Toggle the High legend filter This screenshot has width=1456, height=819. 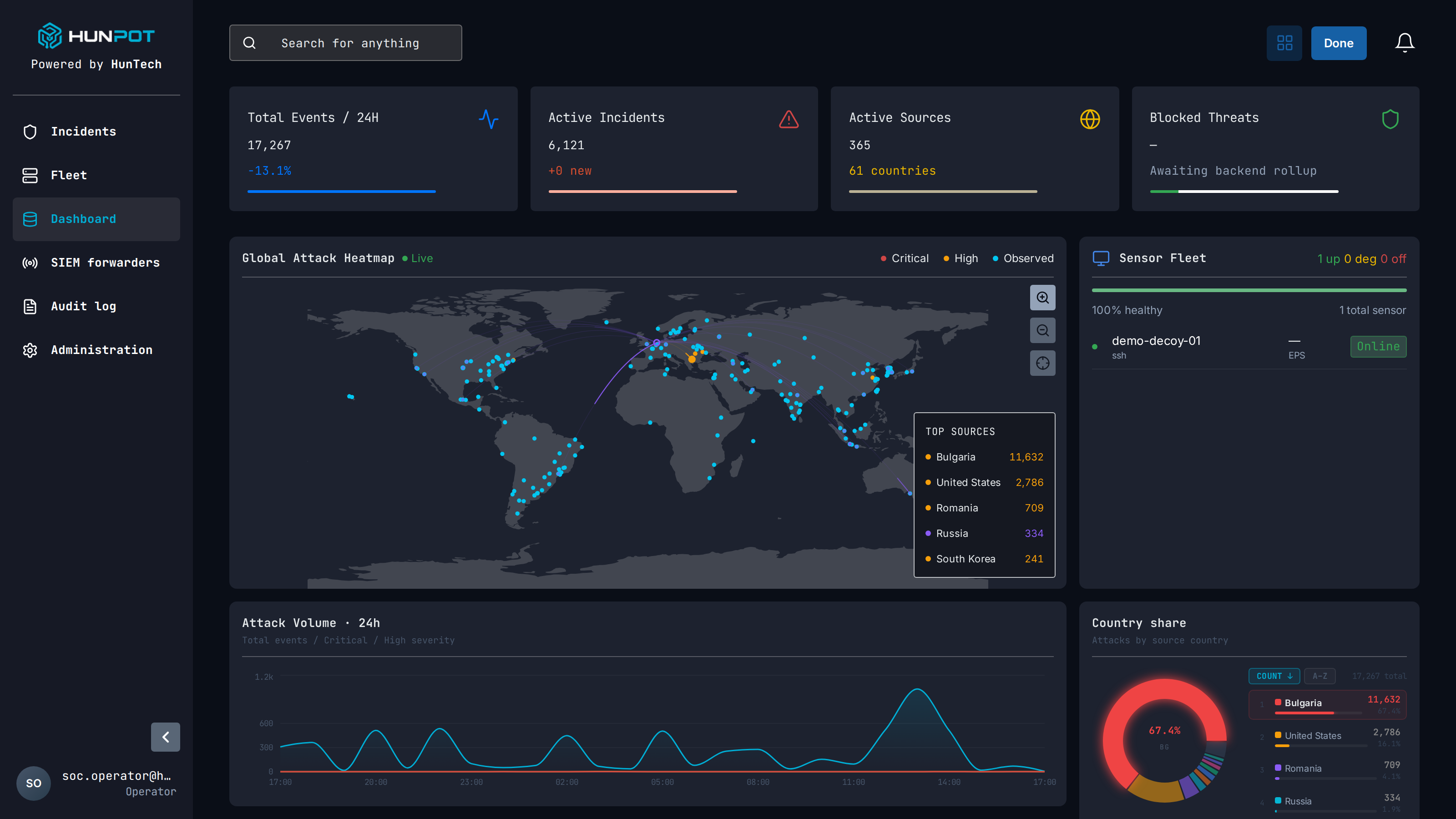pyautogui.click(x=961, y=258)
